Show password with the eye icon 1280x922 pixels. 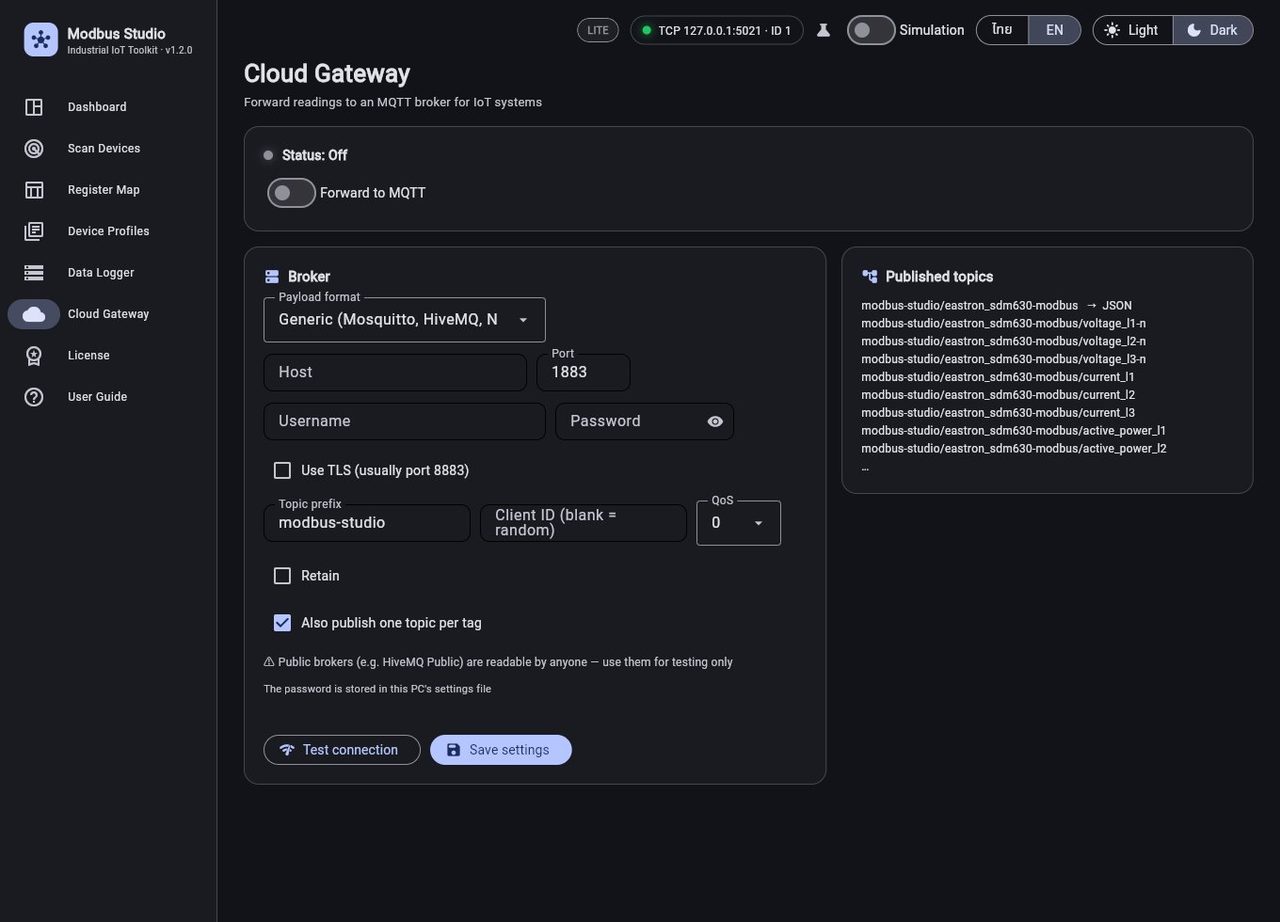(x=715, y=421)
